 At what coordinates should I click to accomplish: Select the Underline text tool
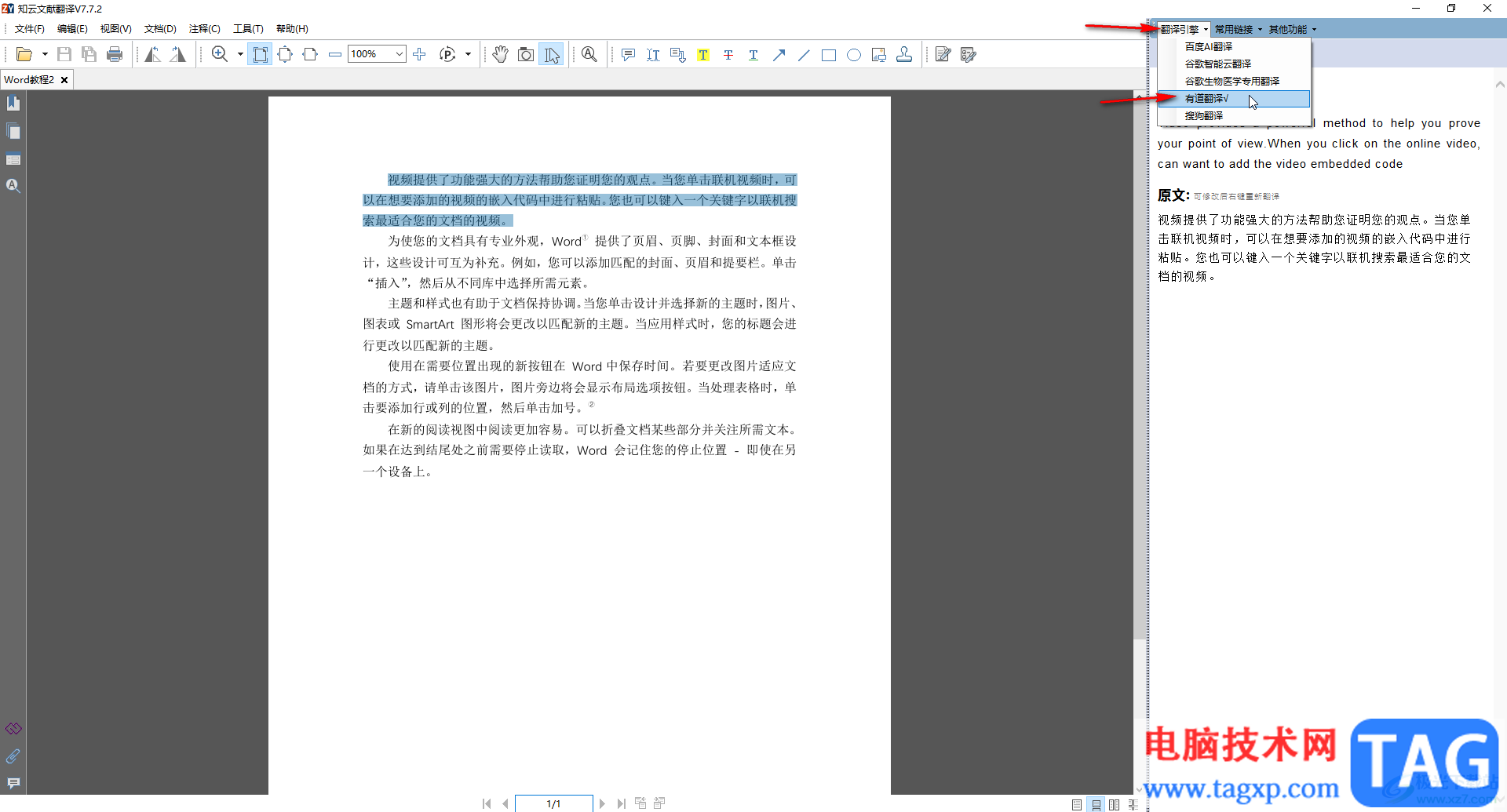click(x=753, y=54)
